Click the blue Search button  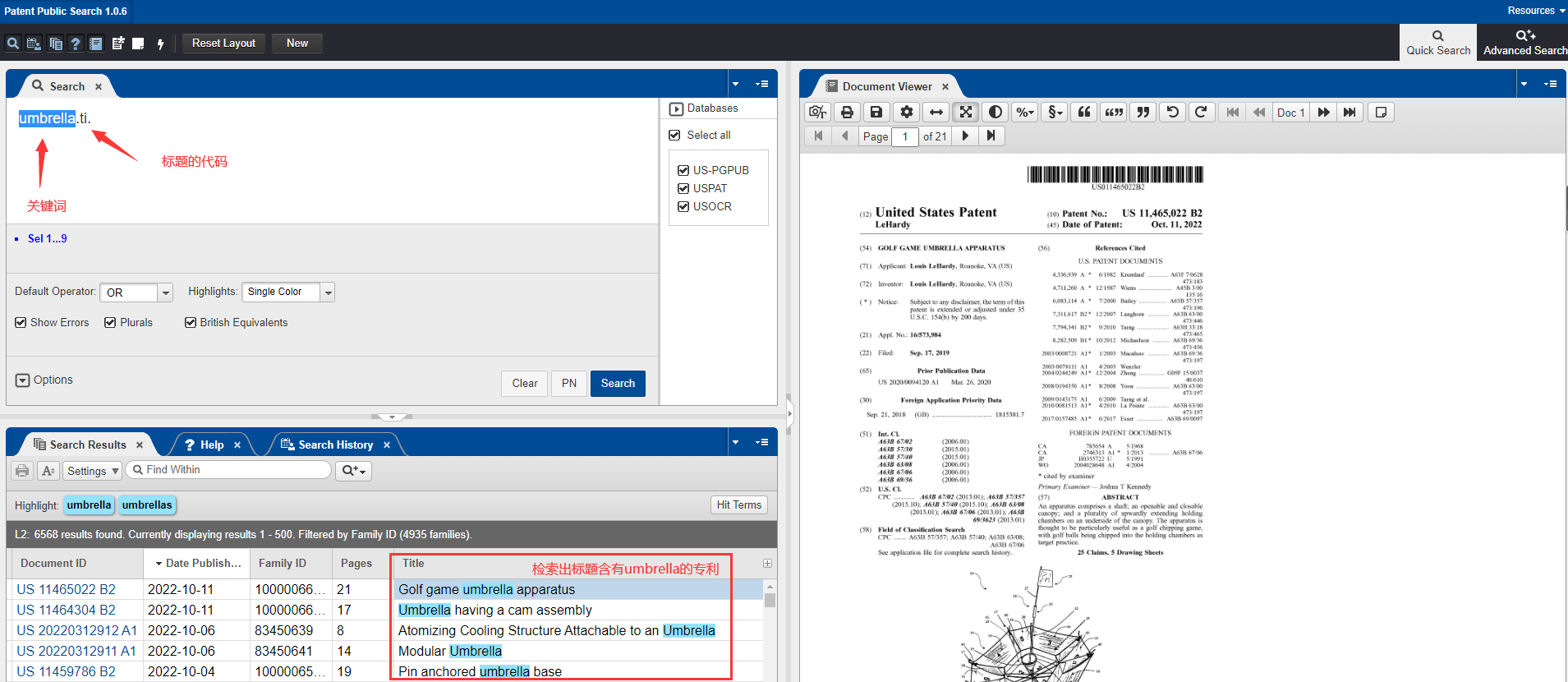(x=618, y=384)
